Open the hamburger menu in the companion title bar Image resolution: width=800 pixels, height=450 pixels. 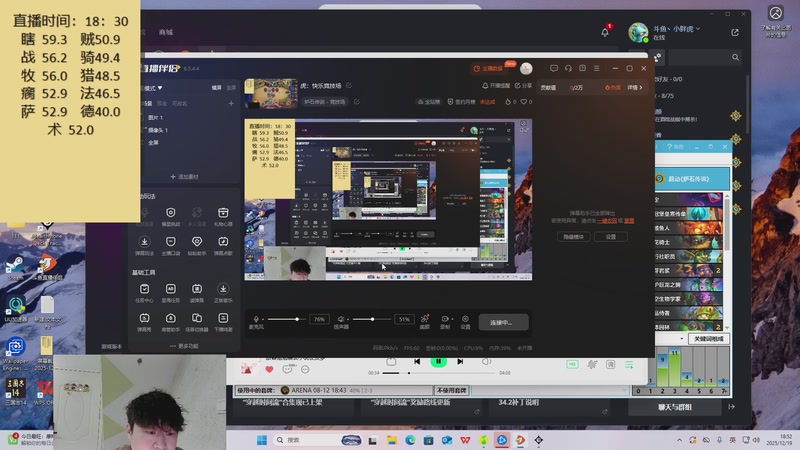tap(596, 68)
